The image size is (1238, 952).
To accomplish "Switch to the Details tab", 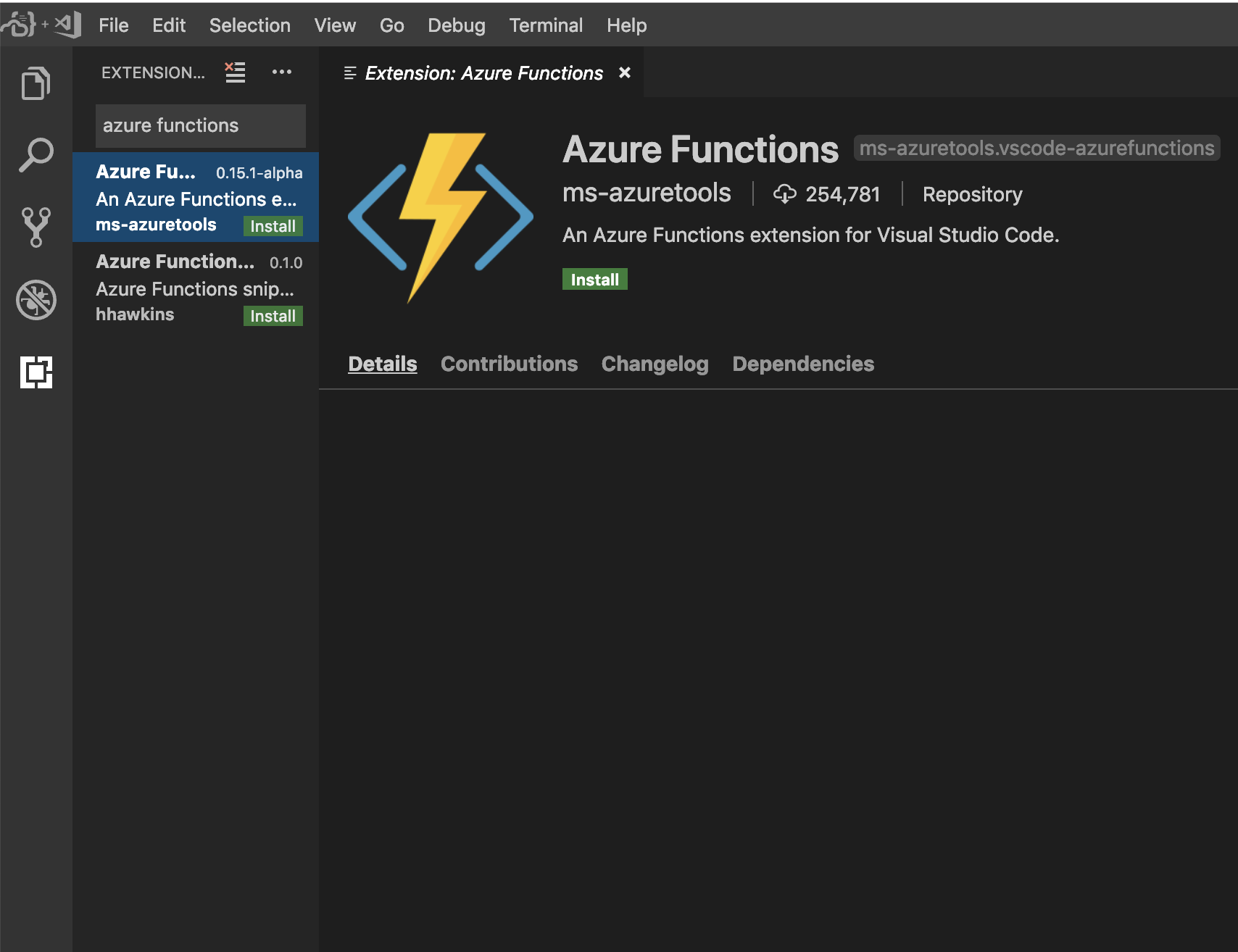I will tap(383, 364).
